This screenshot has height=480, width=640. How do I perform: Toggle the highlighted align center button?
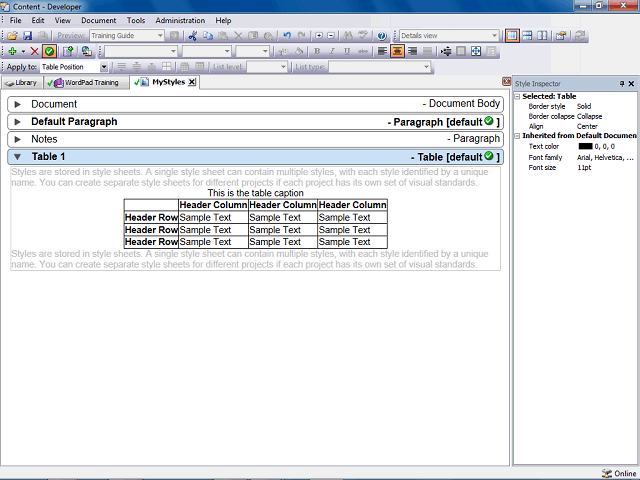(397, 51)
